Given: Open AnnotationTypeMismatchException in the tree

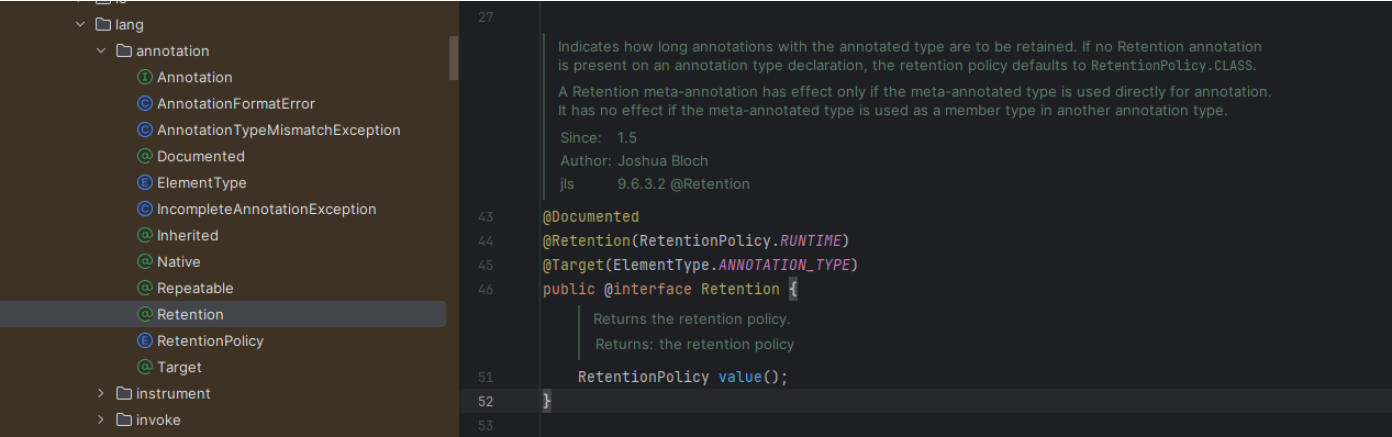Looking at the screenshot, I should (x=278, y=130).
